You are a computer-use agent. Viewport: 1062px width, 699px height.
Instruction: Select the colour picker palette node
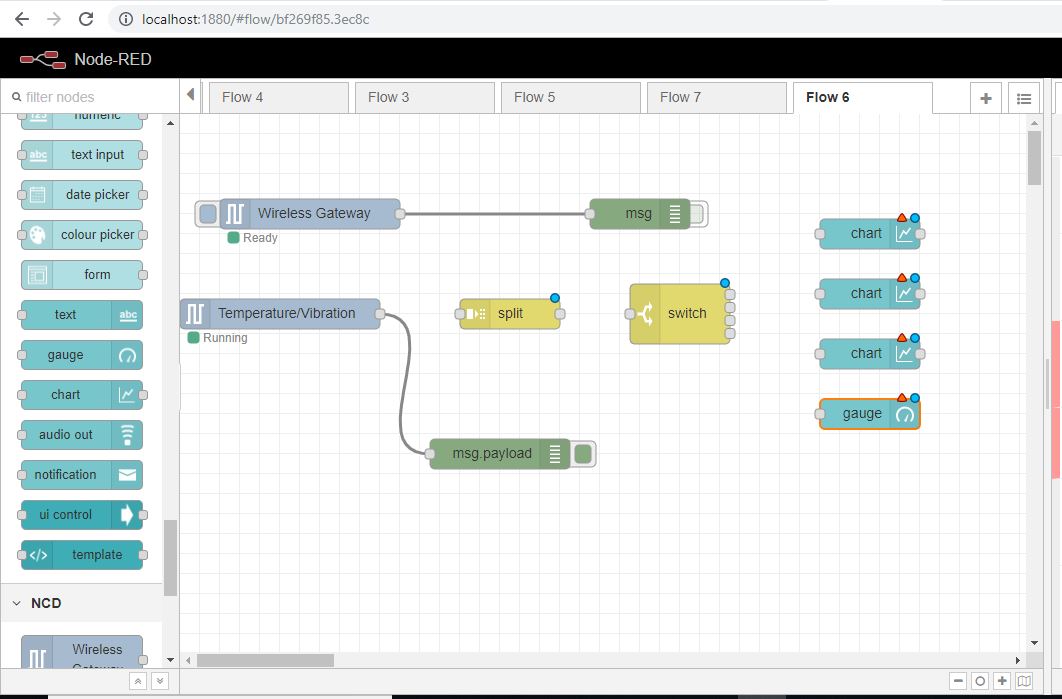point(81,235)
